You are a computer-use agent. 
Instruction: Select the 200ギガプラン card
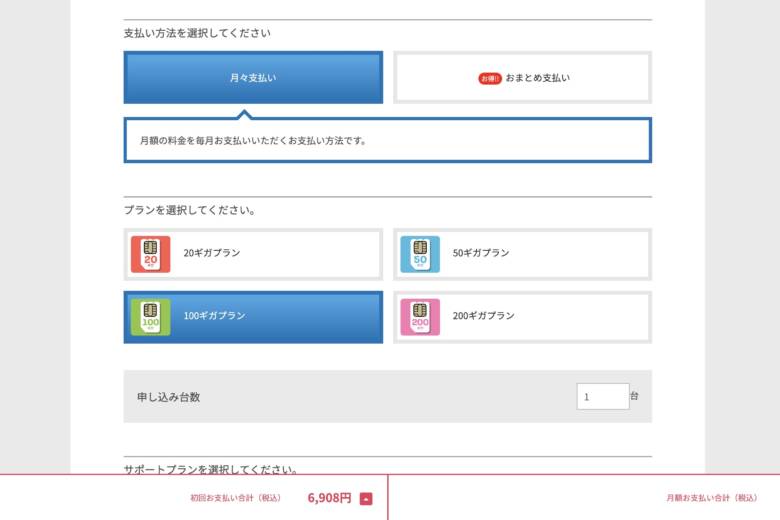pyautogui.click(x=522, y=317)
